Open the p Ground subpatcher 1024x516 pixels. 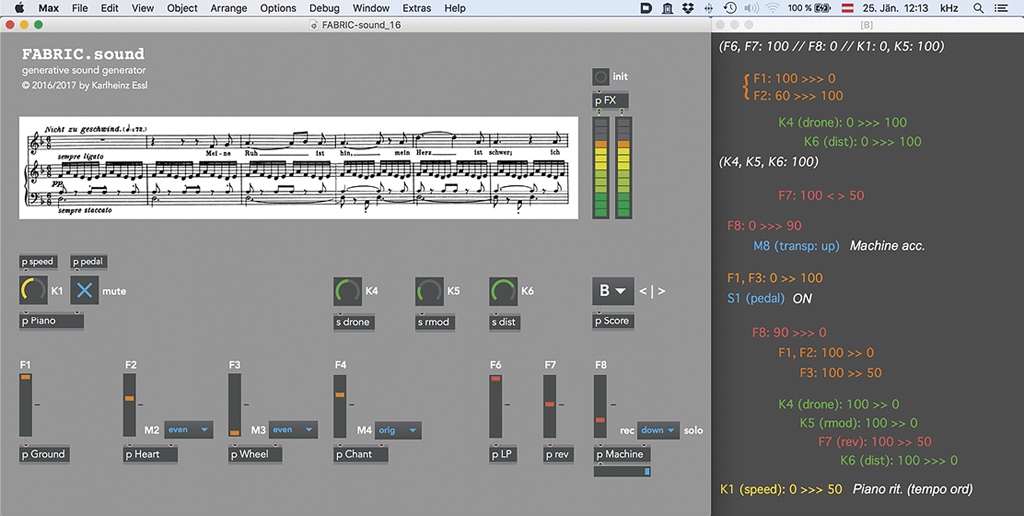point(44,455)
